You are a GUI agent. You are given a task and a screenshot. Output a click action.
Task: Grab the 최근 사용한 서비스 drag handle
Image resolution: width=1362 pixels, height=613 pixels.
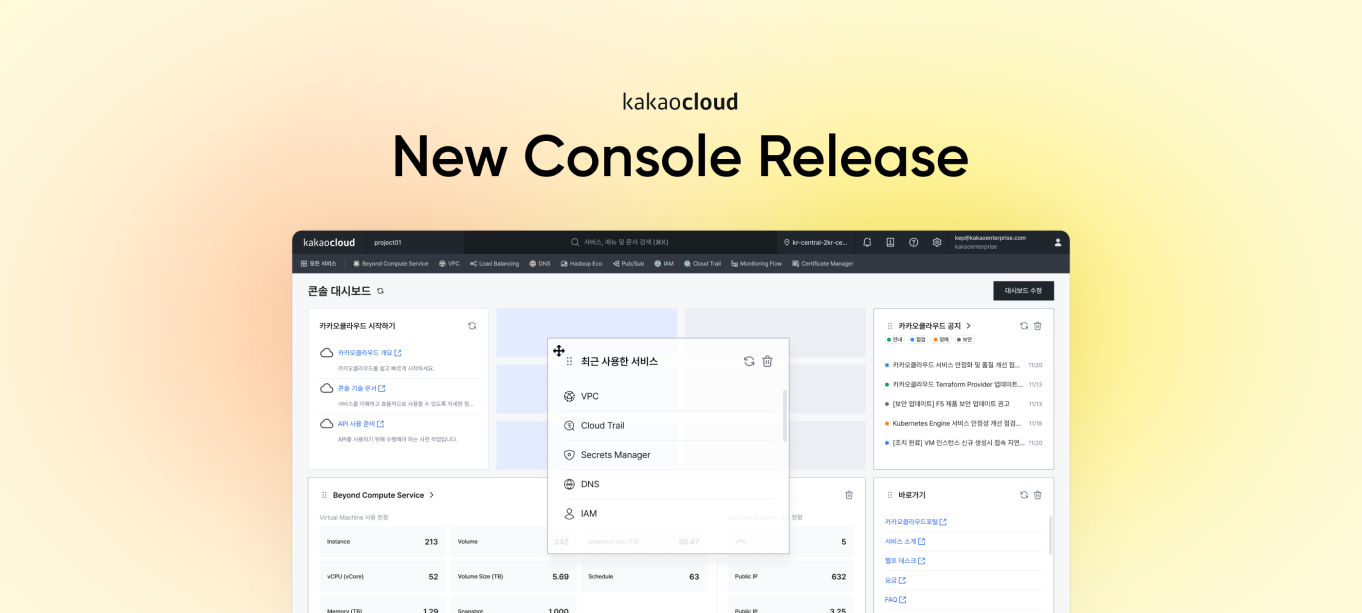click(569, 361)
